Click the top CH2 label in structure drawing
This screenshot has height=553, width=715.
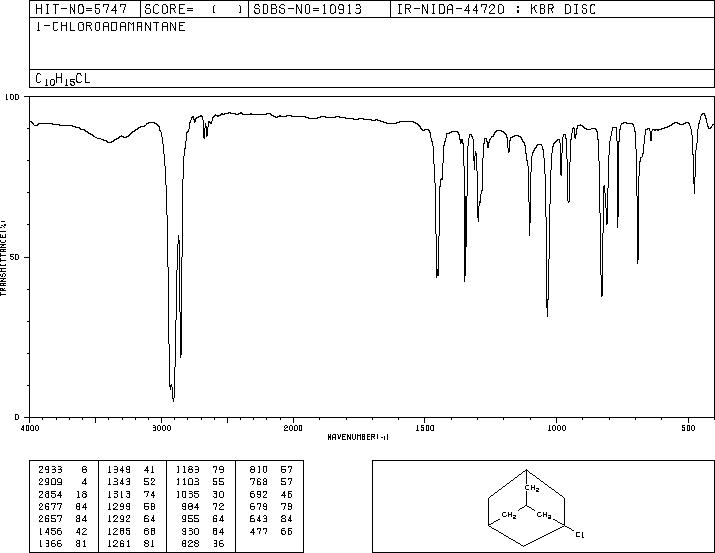(x=532, y=489)
